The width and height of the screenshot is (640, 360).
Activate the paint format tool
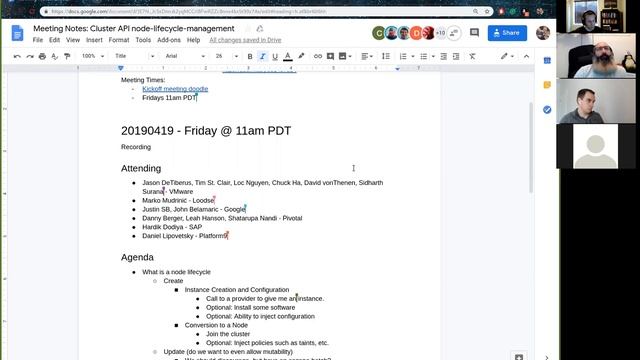coord(67,56)
